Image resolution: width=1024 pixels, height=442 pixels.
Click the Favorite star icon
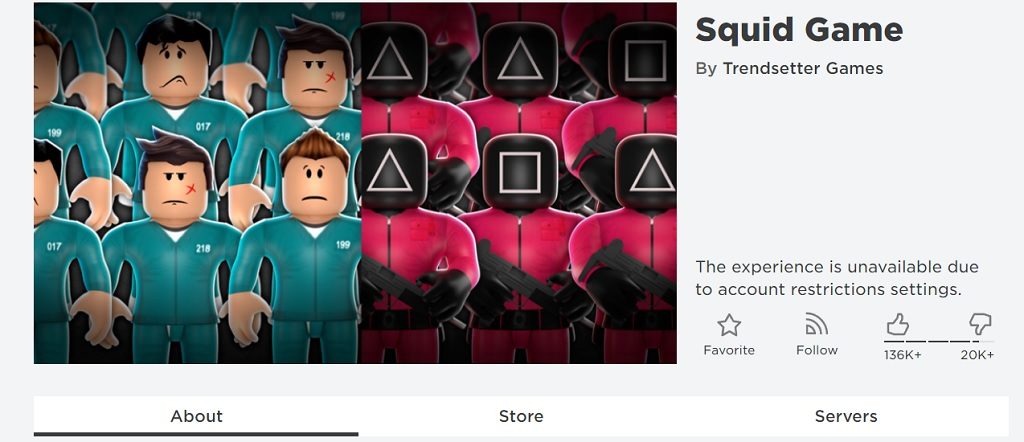pos(729,325)
